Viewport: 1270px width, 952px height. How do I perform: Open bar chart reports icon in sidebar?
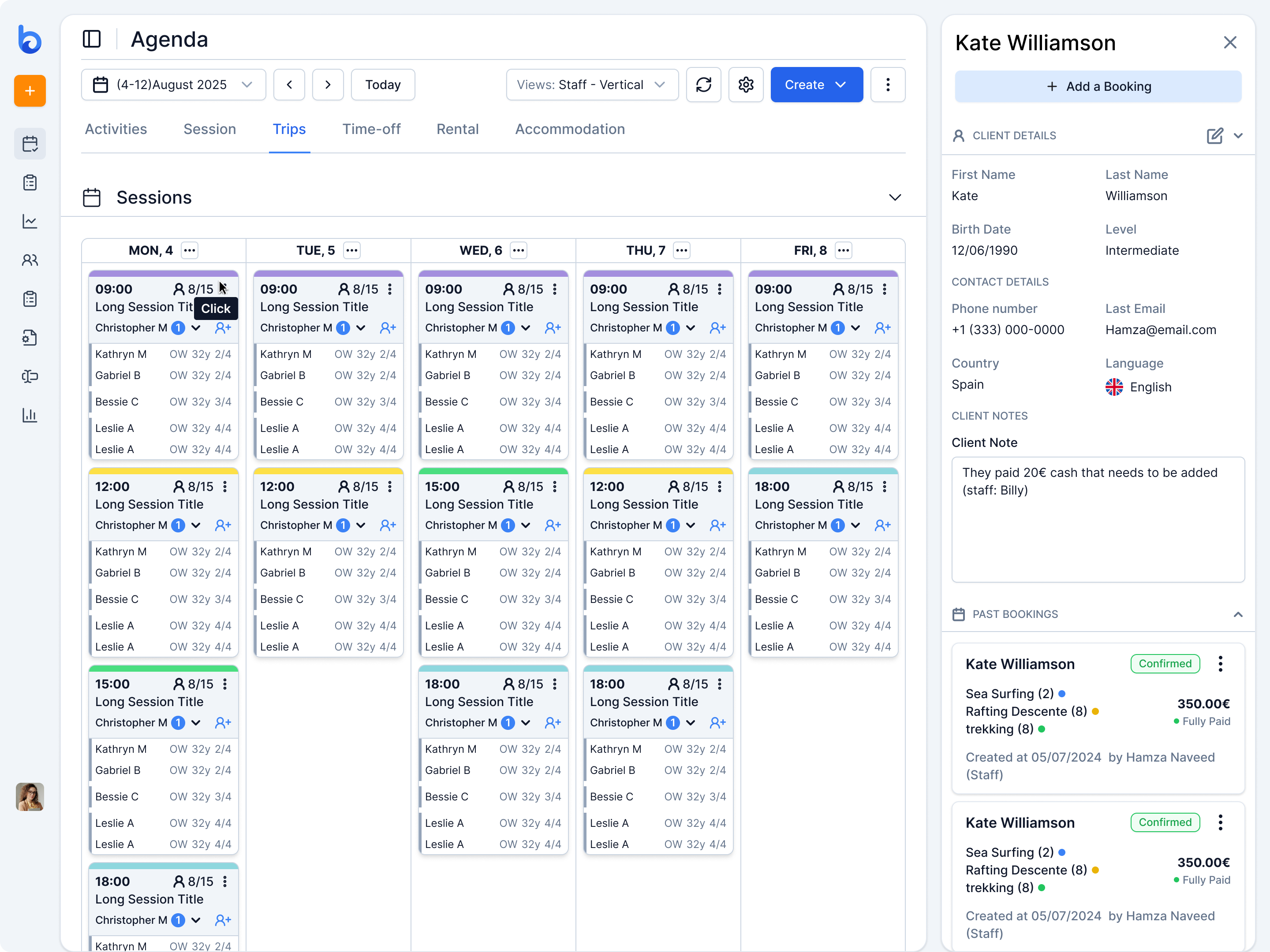pos(30,416)
